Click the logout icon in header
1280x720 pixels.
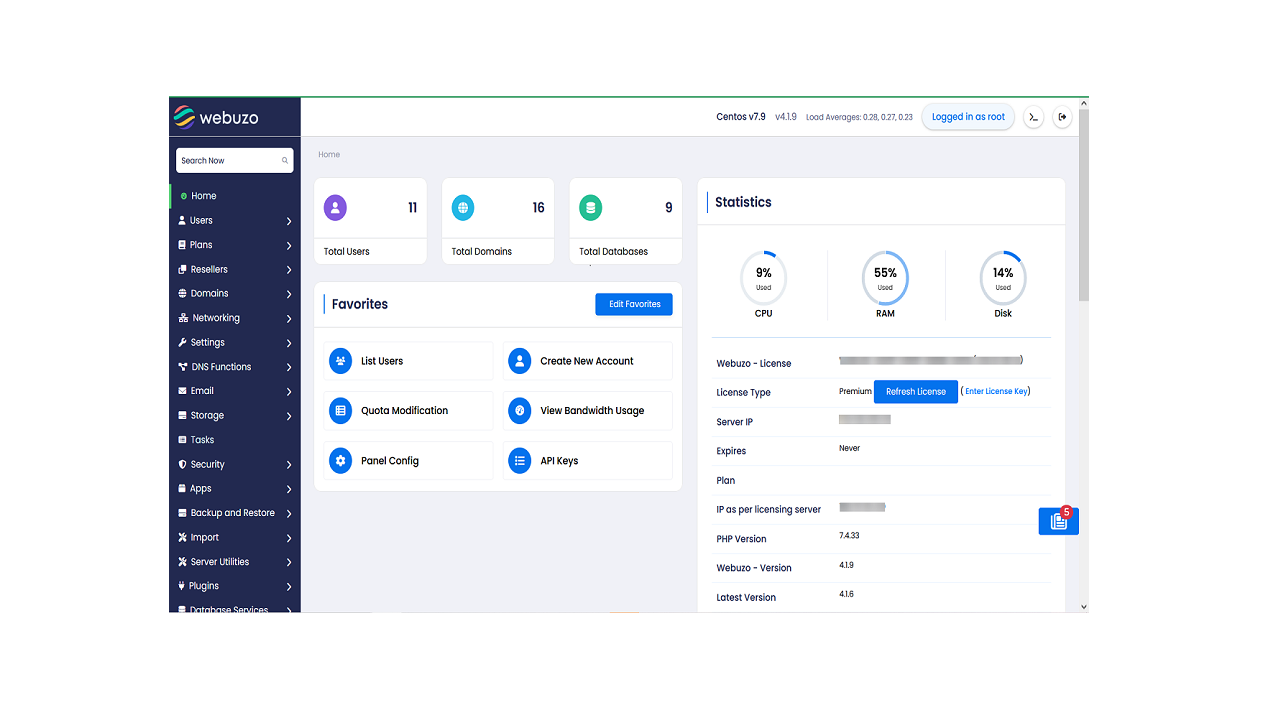click(x=1062, y=117)
